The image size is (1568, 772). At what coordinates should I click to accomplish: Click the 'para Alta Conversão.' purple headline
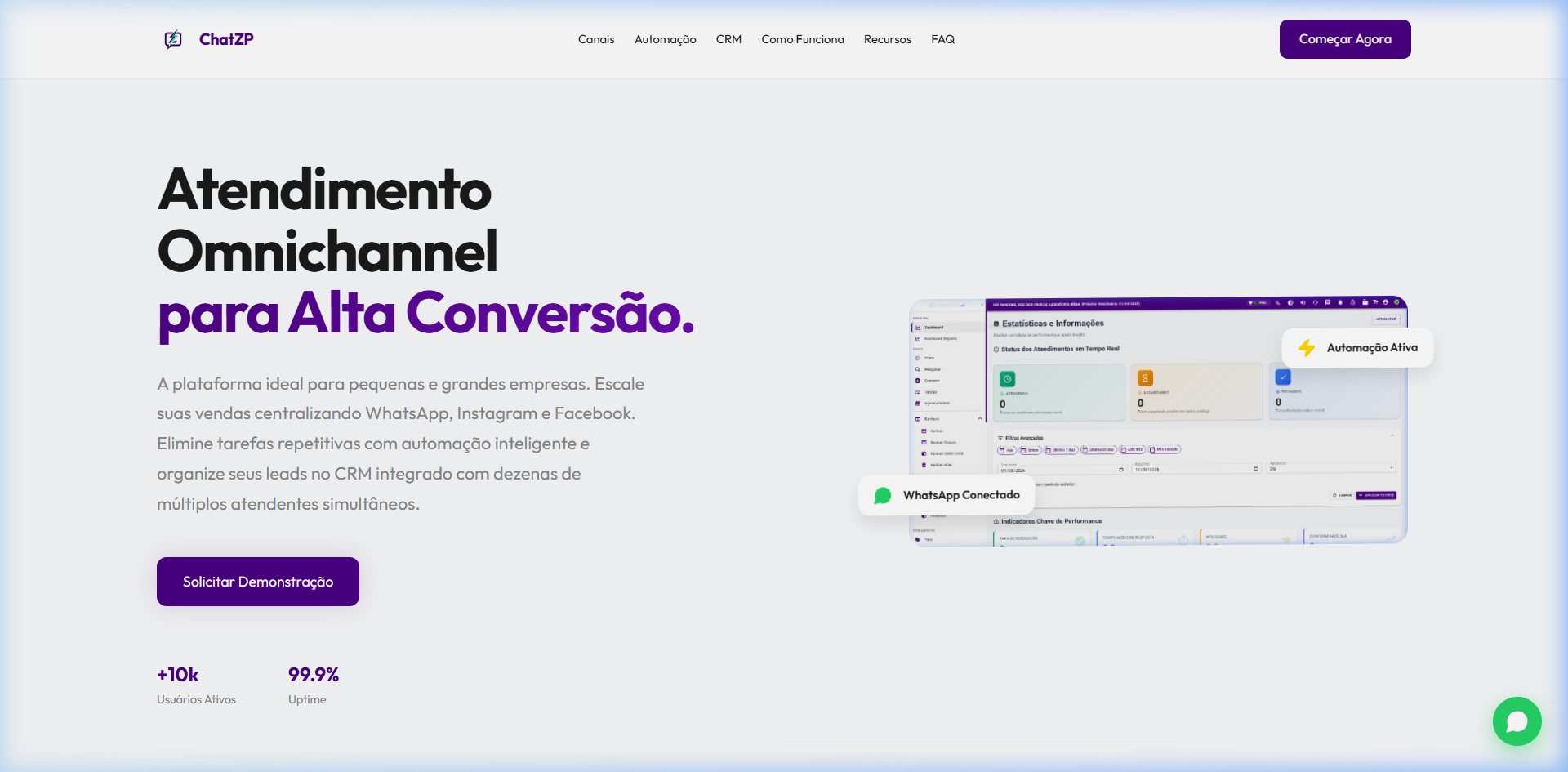tap(425, 314)
